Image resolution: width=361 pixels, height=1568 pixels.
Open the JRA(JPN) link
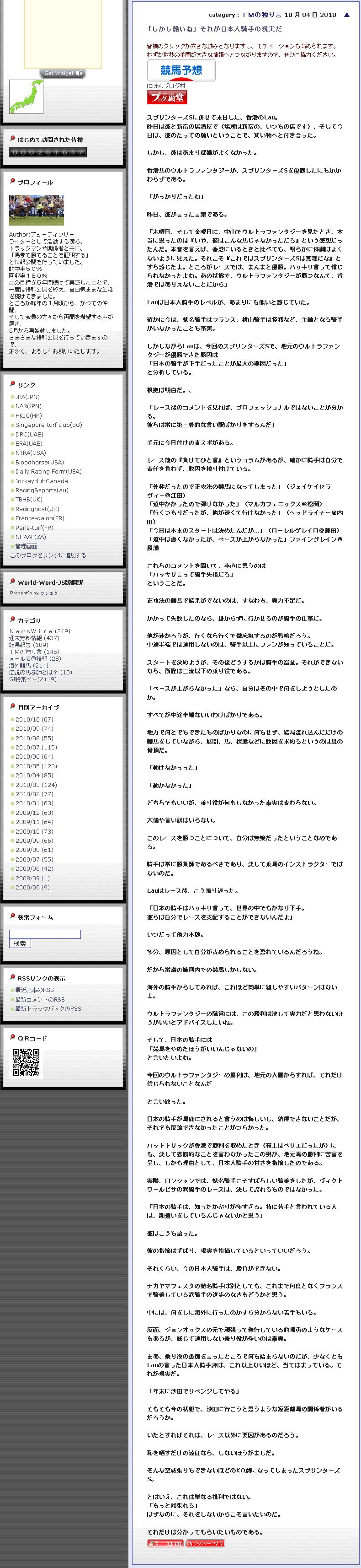[x=28, y=397]
